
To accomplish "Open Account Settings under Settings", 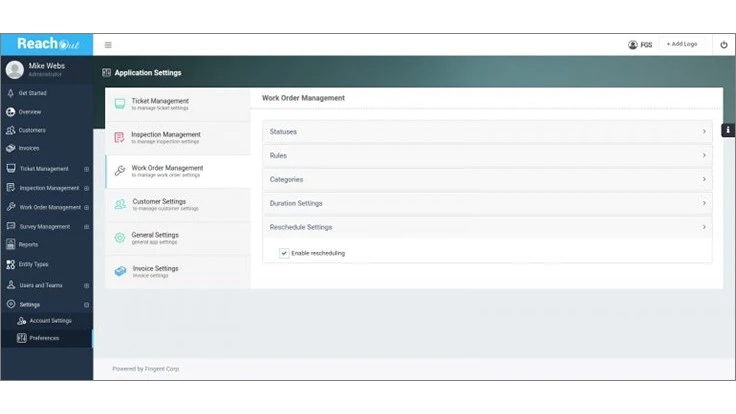I will click(50, 321).
